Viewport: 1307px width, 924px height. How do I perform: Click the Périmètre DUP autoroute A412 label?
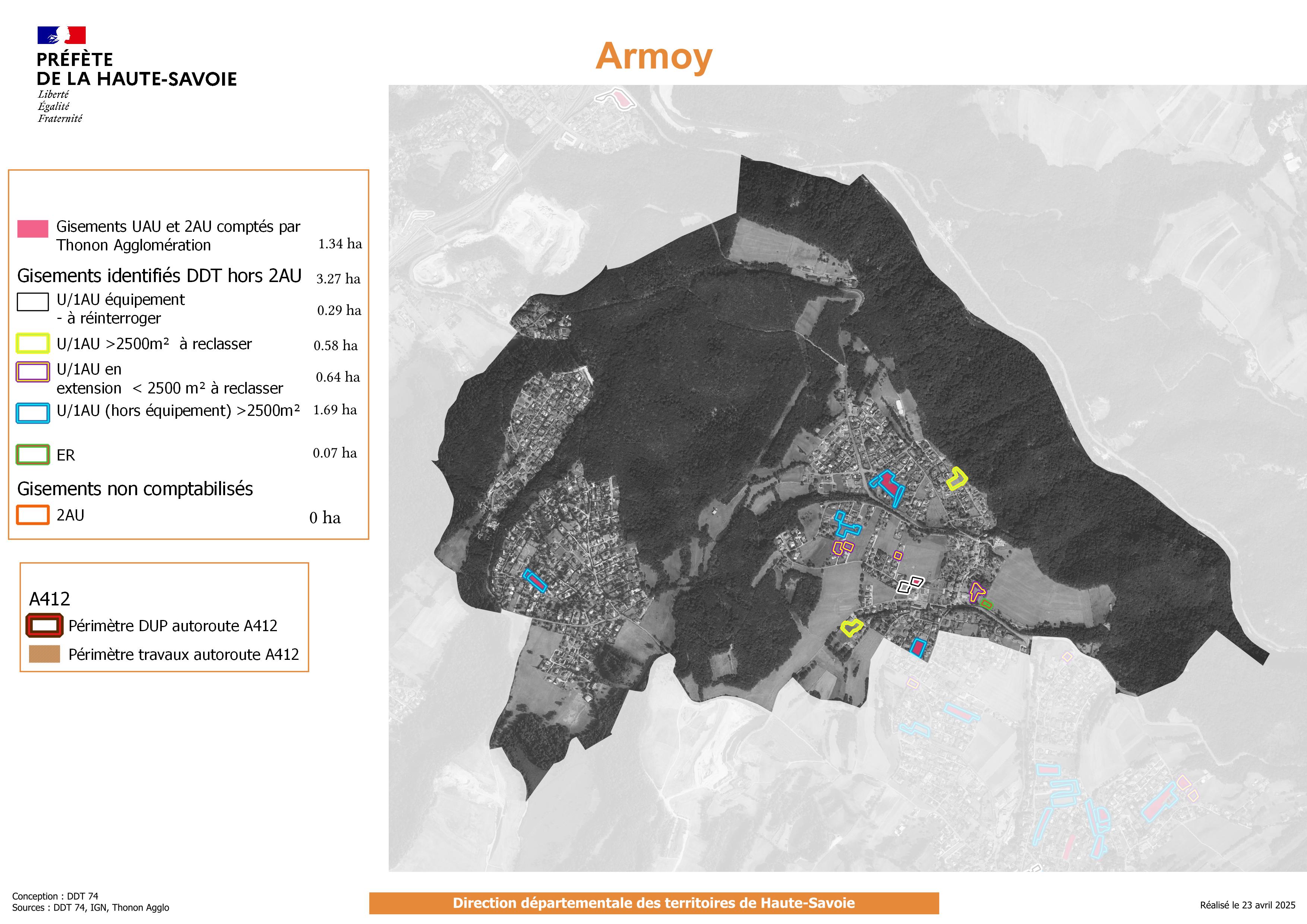point(173,626)
